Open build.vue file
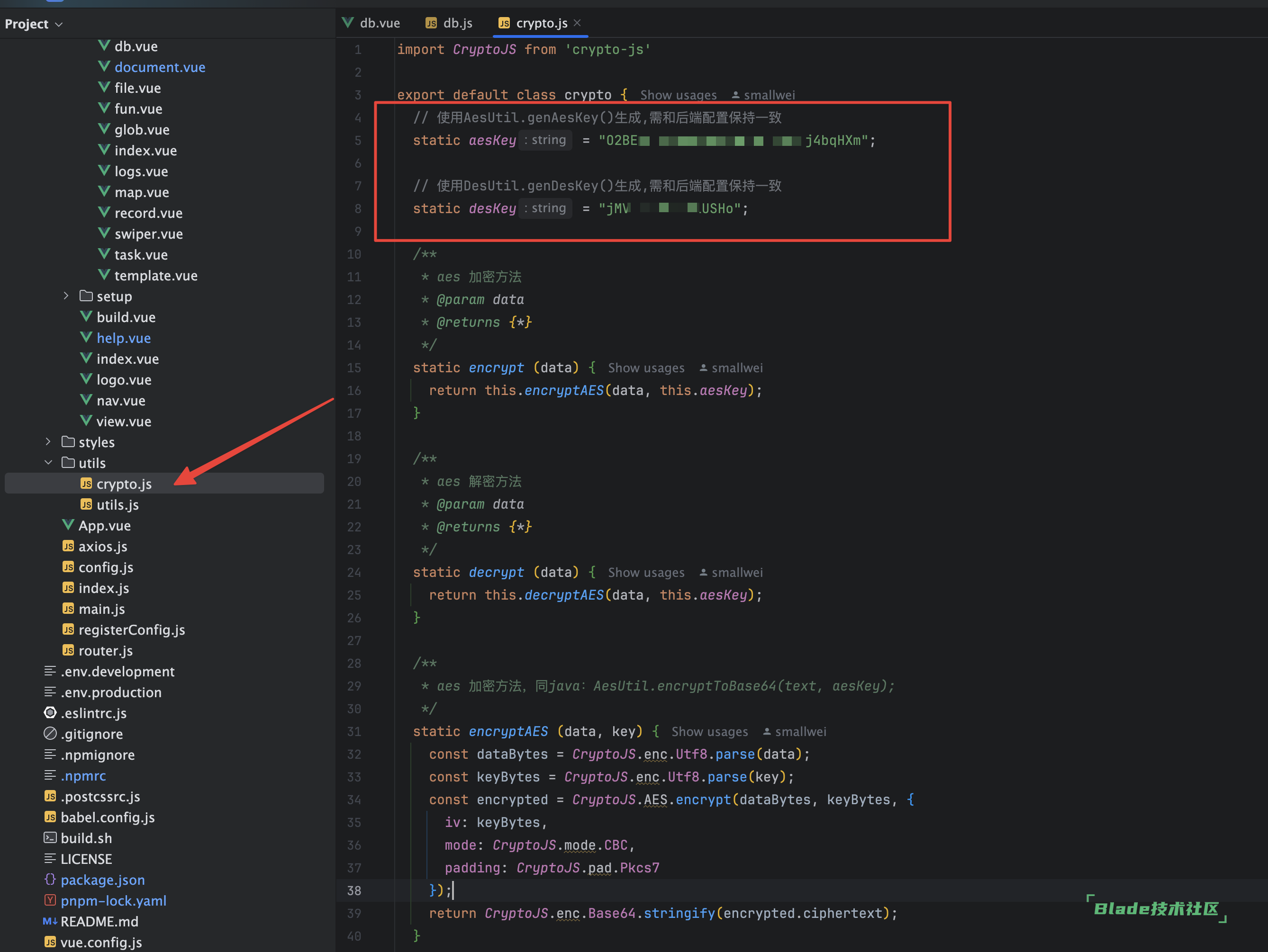This screenshot has height=952, width=1268. pos(126,317)
